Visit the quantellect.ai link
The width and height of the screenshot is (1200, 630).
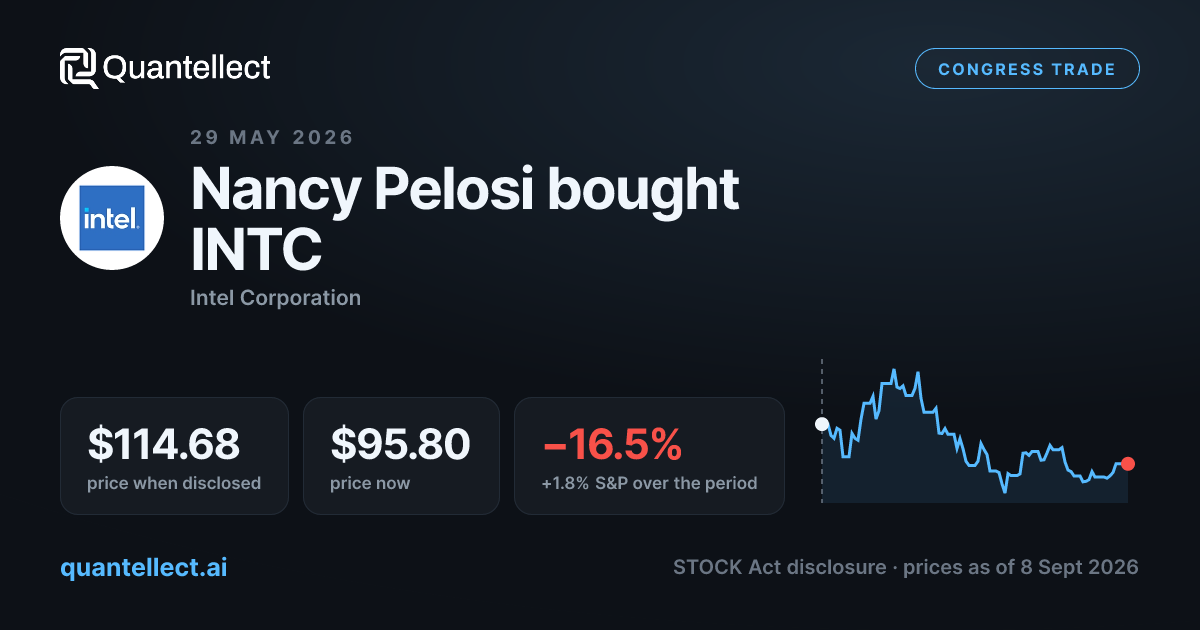coord(144,567)
